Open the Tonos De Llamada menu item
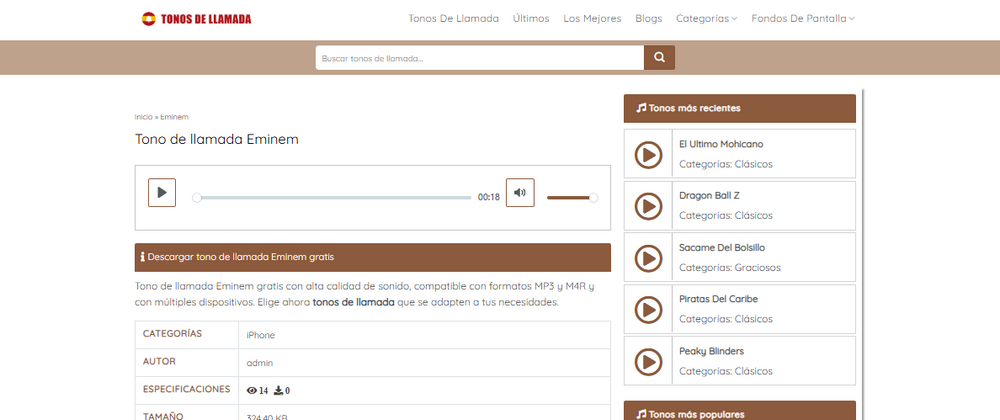1000x420 pixels. (453, 18)
